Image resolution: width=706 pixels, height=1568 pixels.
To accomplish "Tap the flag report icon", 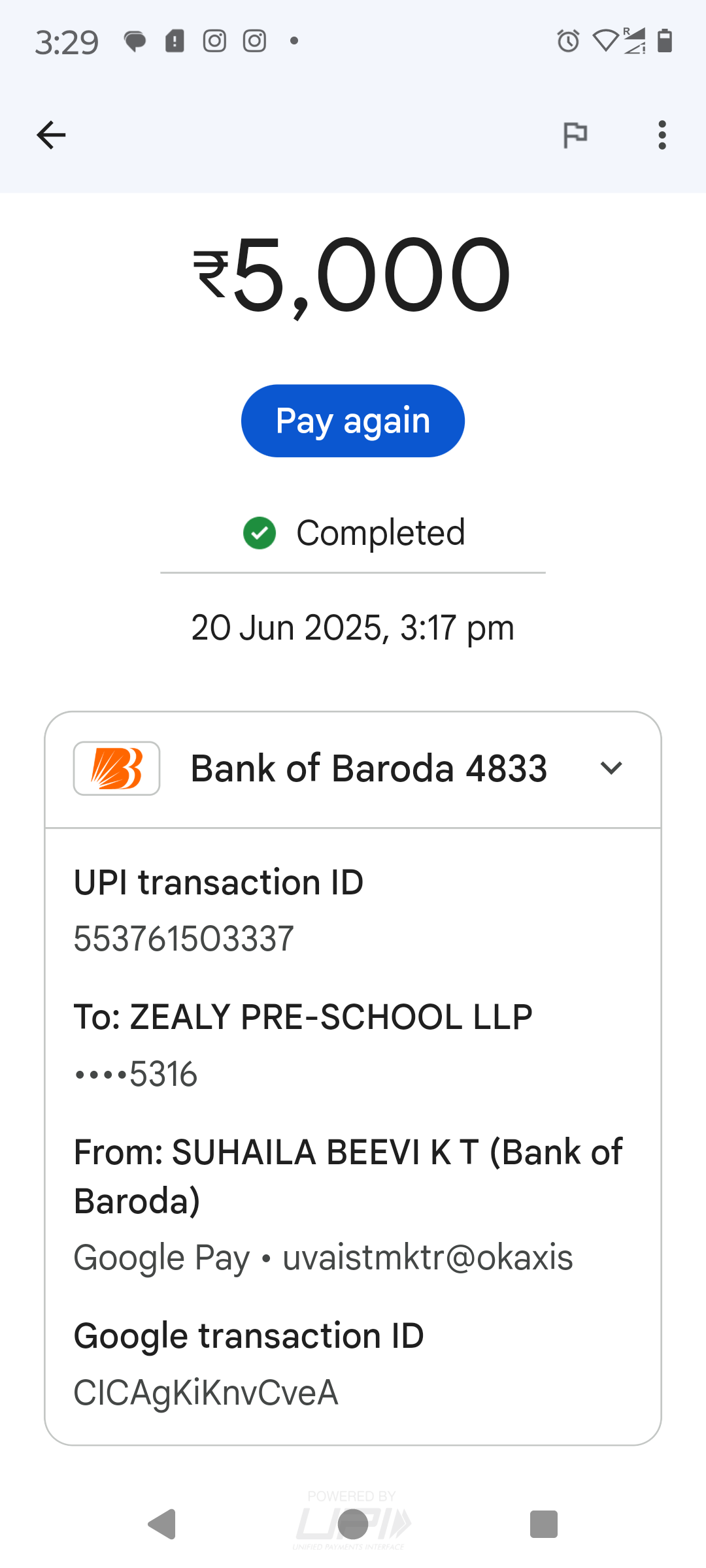I will (575, 135).
